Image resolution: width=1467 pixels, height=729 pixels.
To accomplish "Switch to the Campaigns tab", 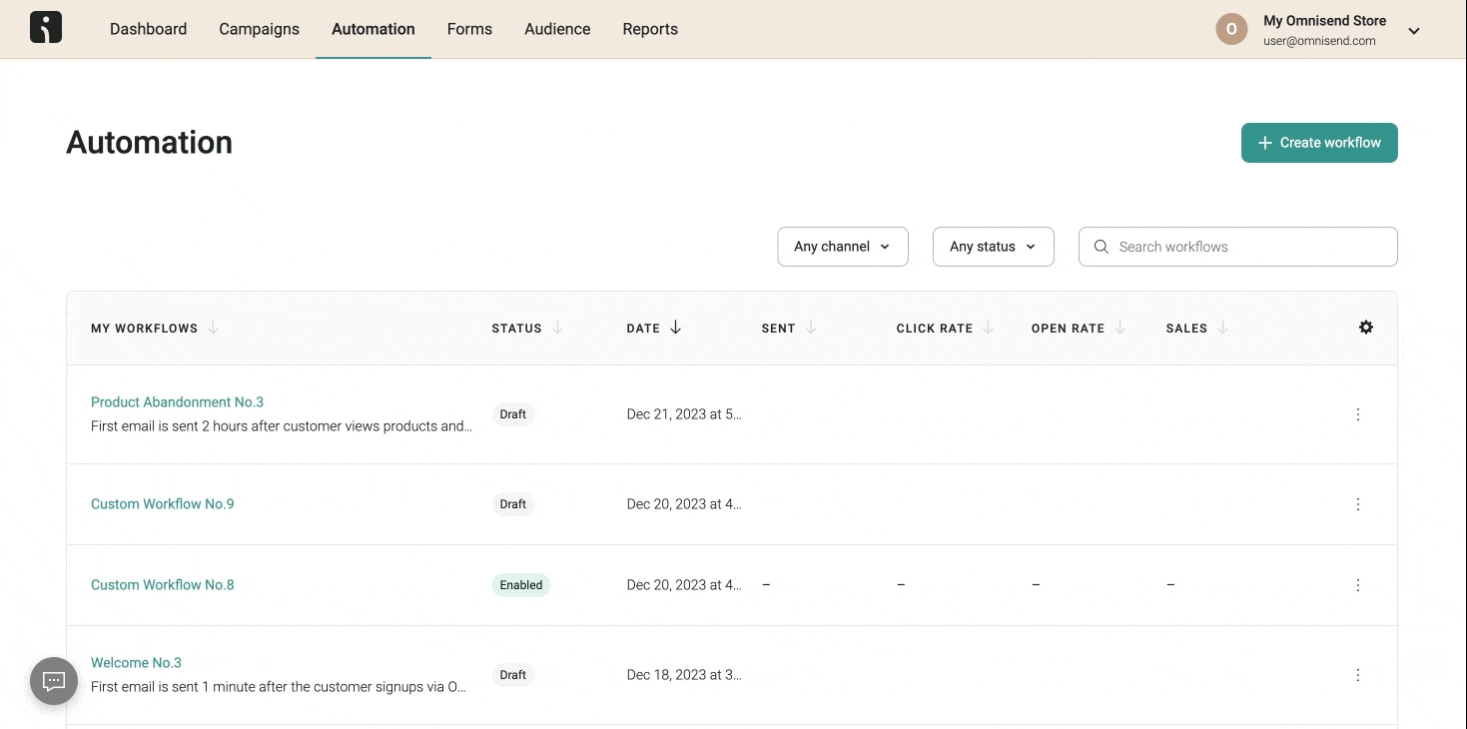I will coord(258,29).
